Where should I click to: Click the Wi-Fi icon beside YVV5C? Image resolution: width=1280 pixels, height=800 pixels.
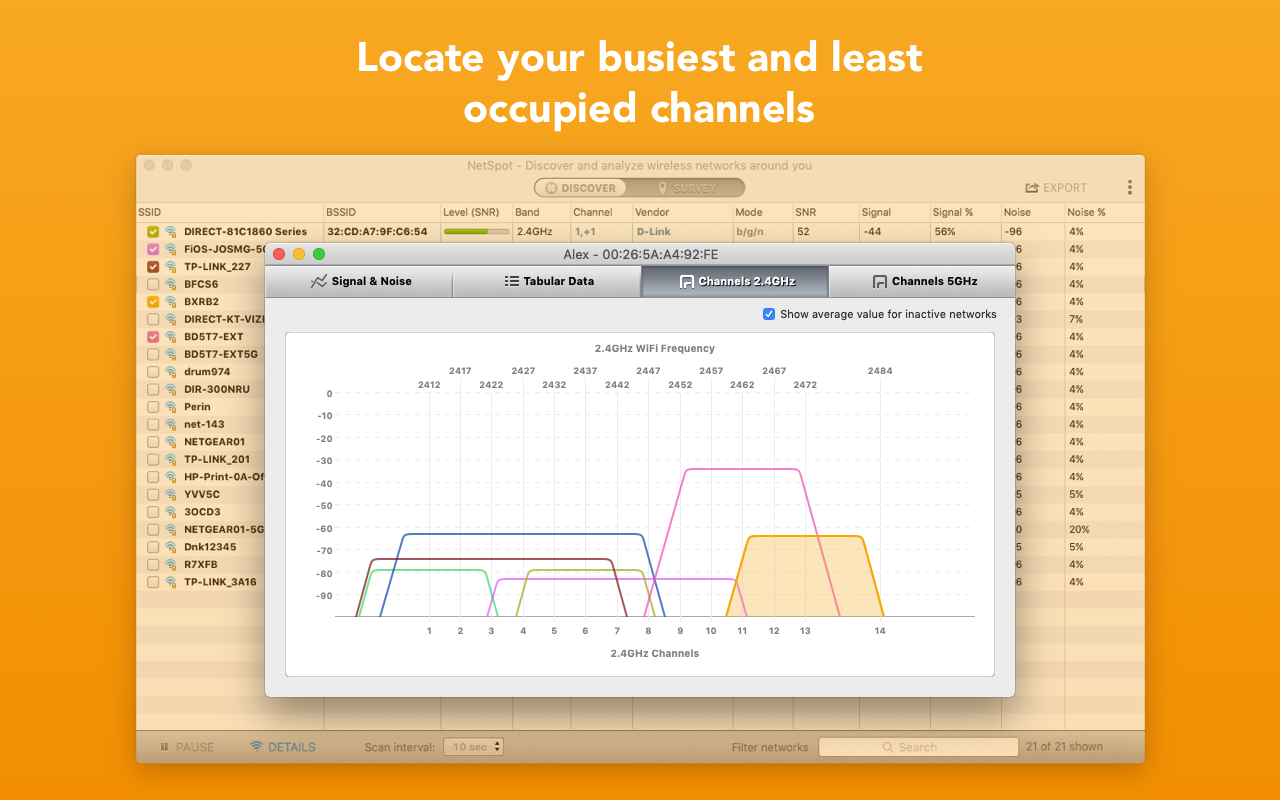coord(171,494)
